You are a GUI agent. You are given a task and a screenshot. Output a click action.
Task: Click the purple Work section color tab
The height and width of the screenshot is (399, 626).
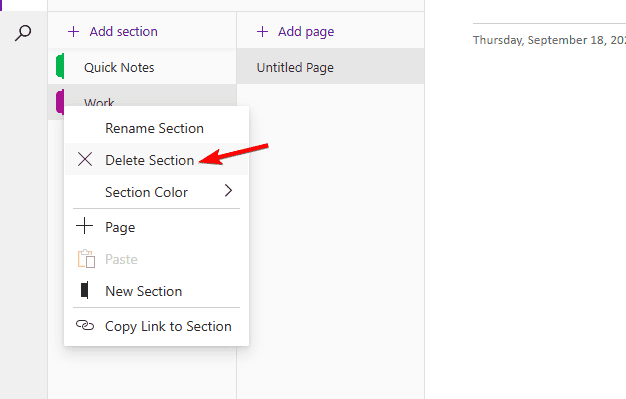click(x=60, y=102)
